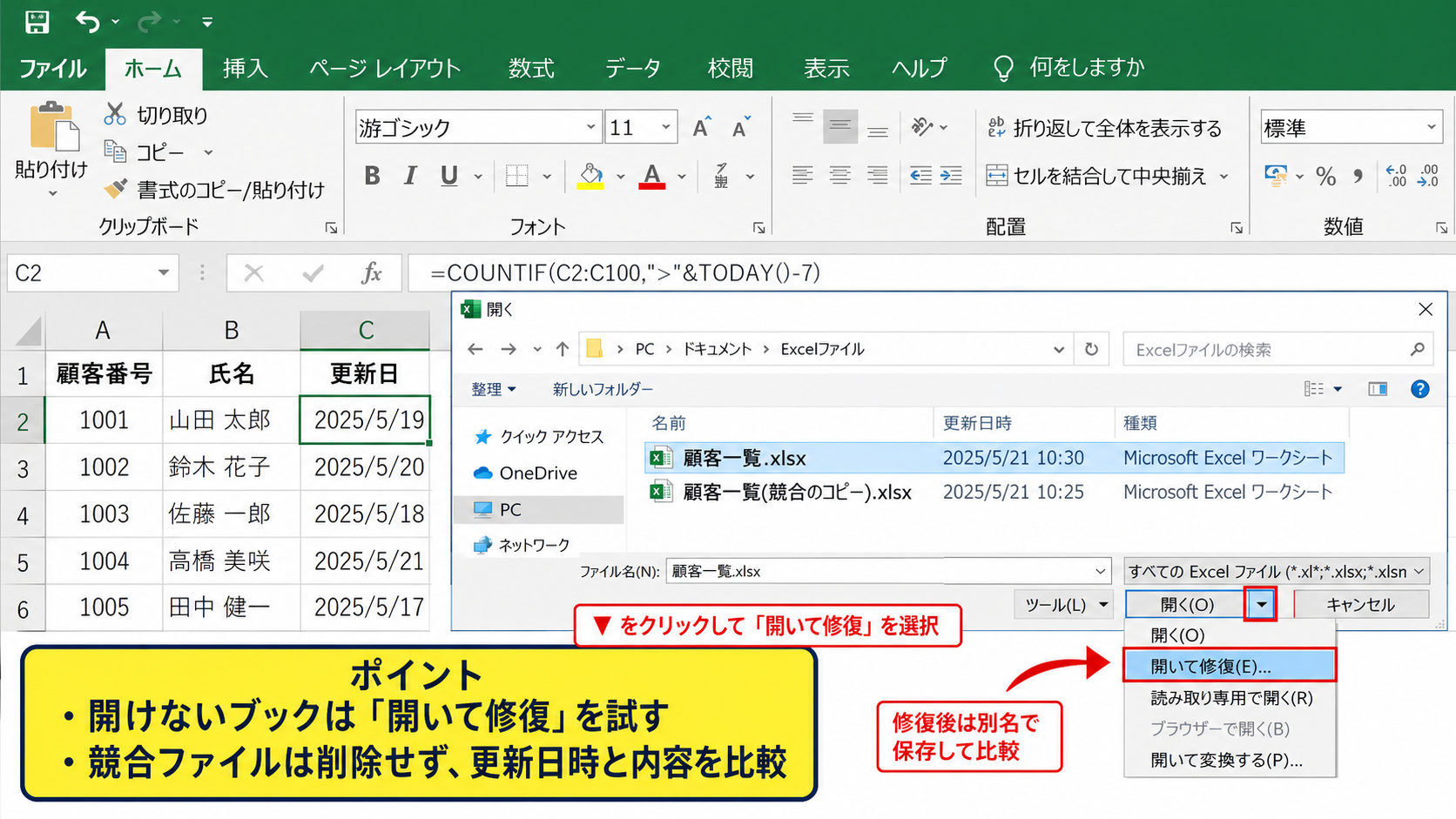Click the formula bar text
The width and height of the screenshot is (1456, 819).
tap(625, 273)
